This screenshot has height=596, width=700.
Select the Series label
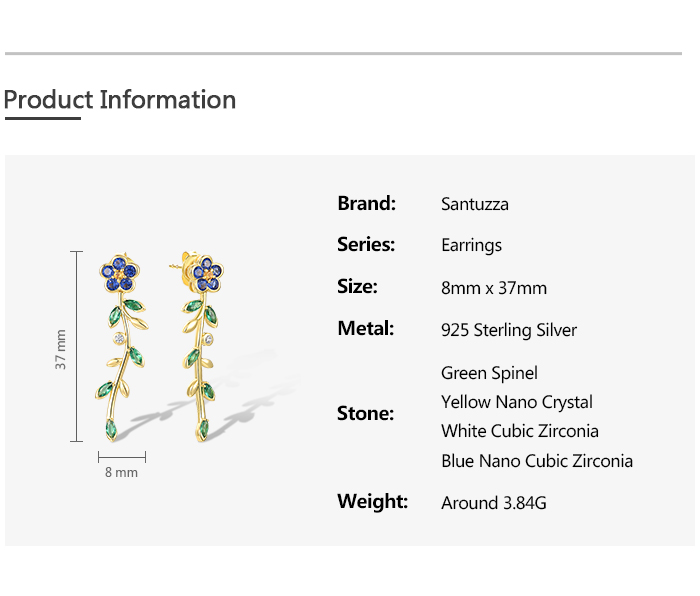click(x=366, y=244)
